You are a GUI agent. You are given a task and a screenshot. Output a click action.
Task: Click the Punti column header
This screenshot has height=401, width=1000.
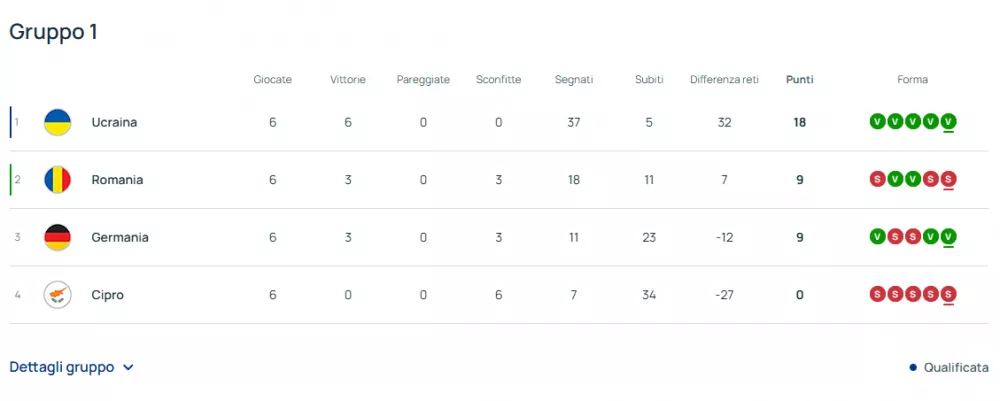point(799,80)
